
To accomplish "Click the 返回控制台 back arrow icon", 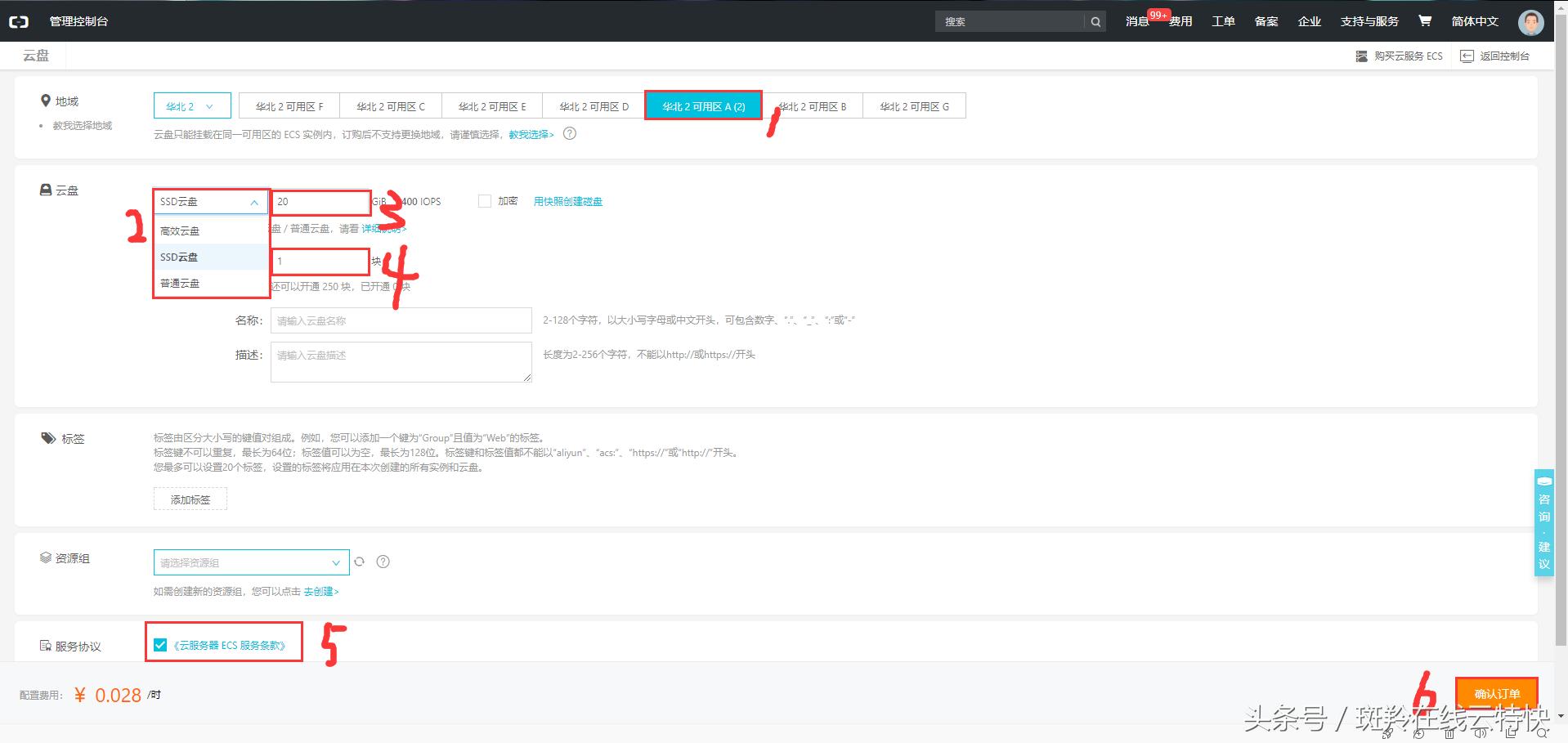I will (1467, 56).
